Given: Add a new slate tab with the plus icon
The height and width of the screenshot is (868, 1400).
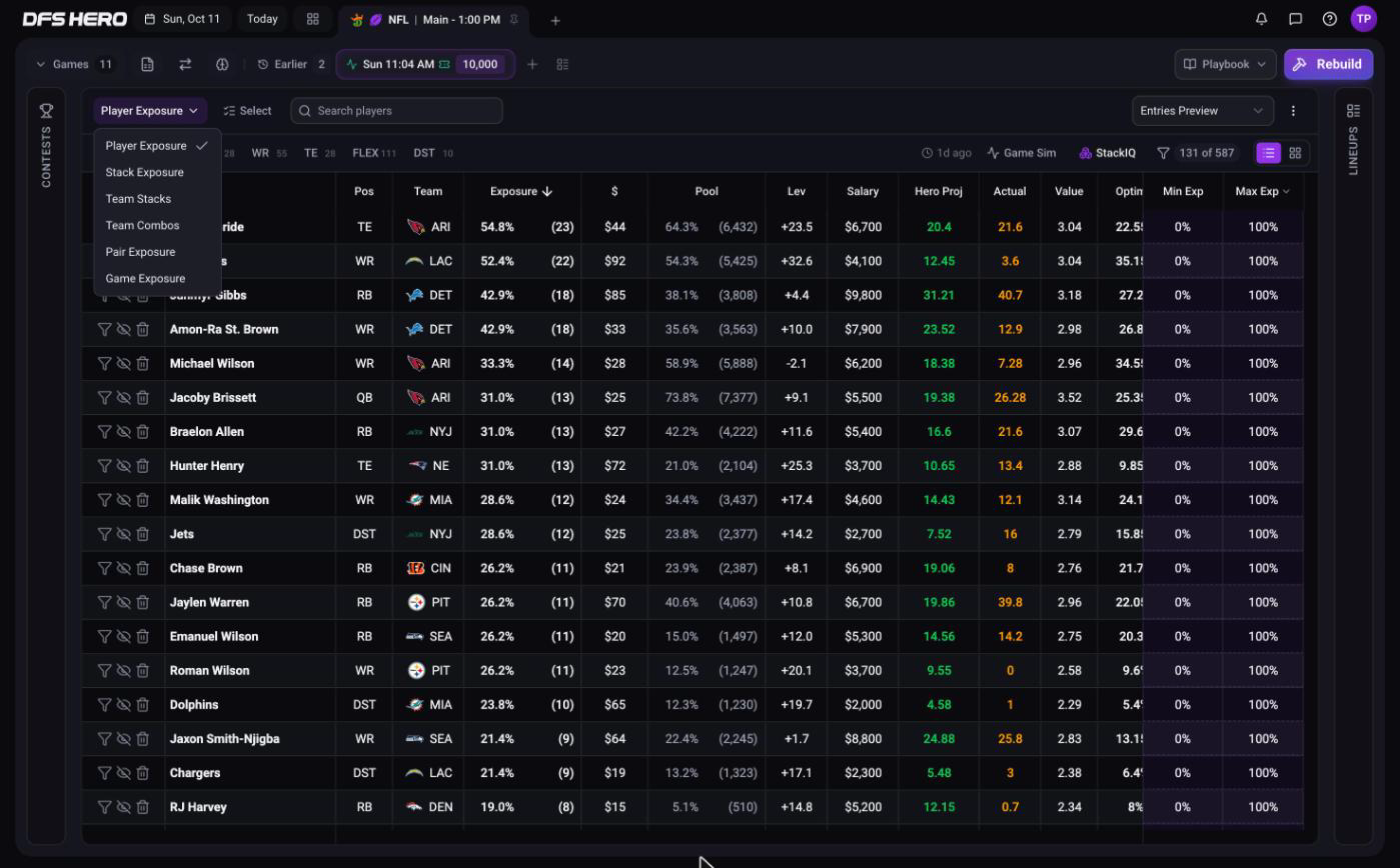Looking at the screenshot, I should tap(555, 20).
